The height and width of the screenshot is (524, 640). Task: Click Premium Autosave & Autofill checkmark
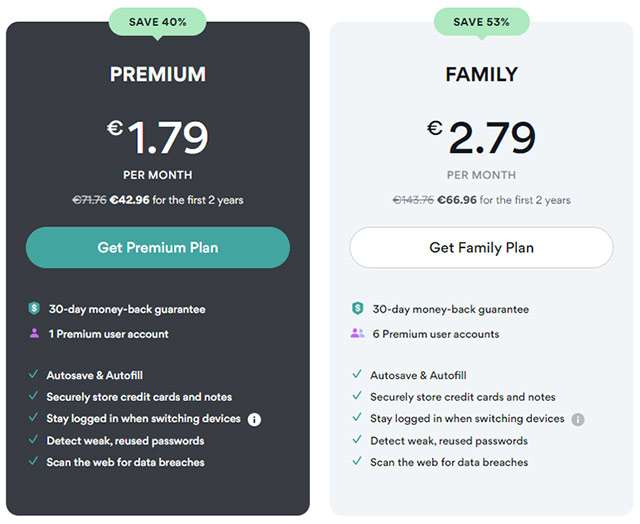click(x=34, y=375)
